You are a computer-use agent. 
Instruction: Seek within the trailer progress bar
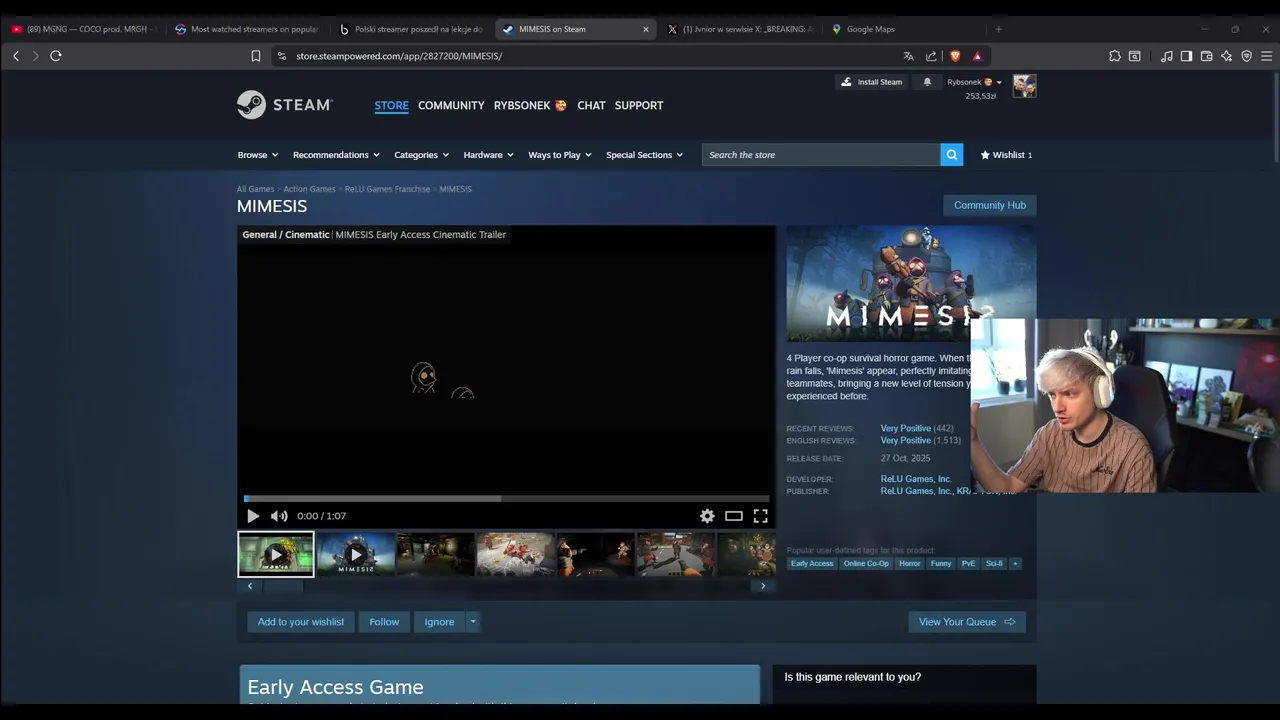(506, 498)
